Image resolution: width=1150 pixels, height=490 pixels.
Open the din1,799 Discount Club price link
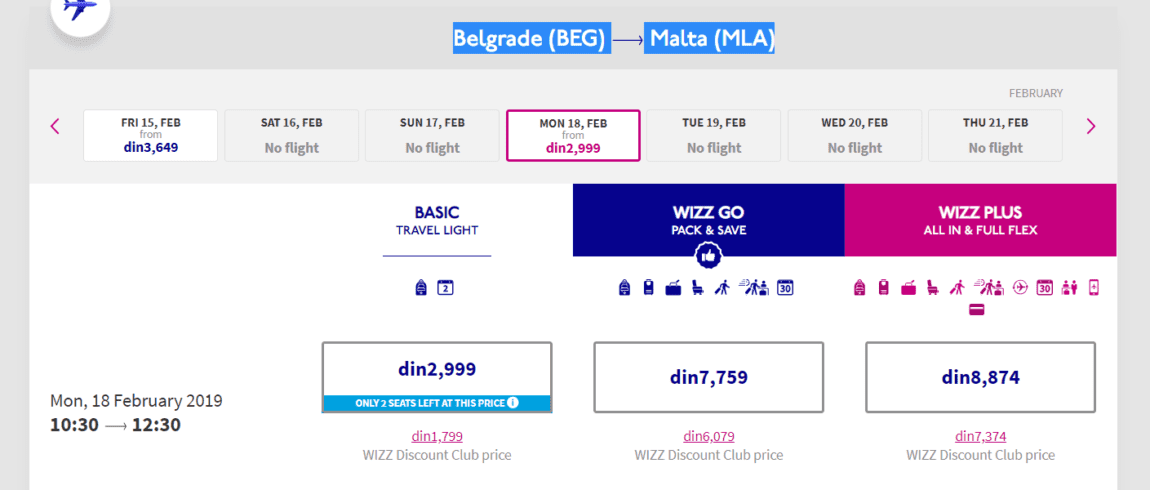pos(437,436)
